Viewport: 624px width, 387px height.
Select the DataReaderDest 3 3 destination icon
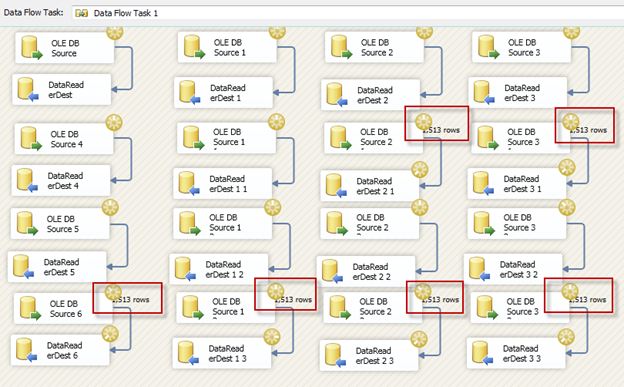(483, 353)
